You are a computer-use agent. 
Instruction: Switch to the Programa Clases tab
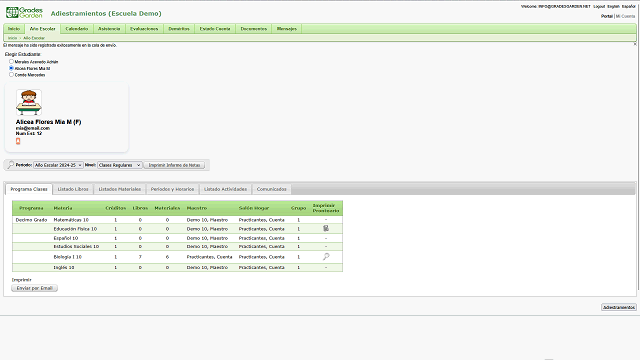point(29,189)
